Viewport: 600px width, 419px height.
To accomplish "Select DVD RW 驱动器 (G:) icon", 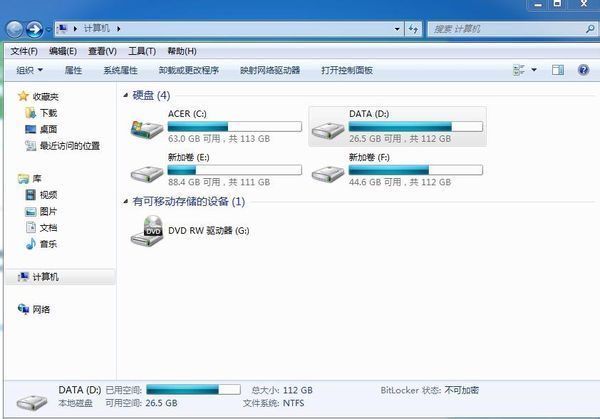I will click(147, 231).
